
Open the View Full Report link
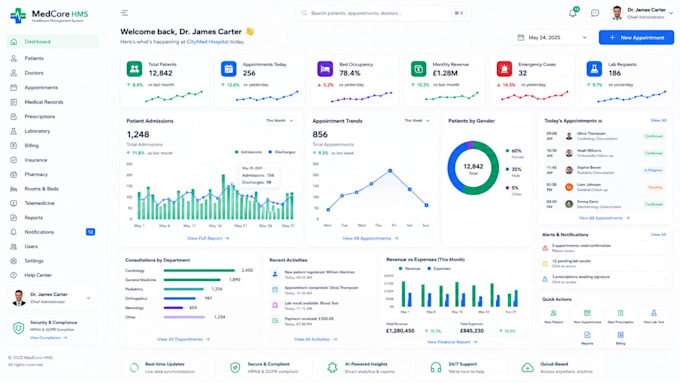[x=208, y=238]
